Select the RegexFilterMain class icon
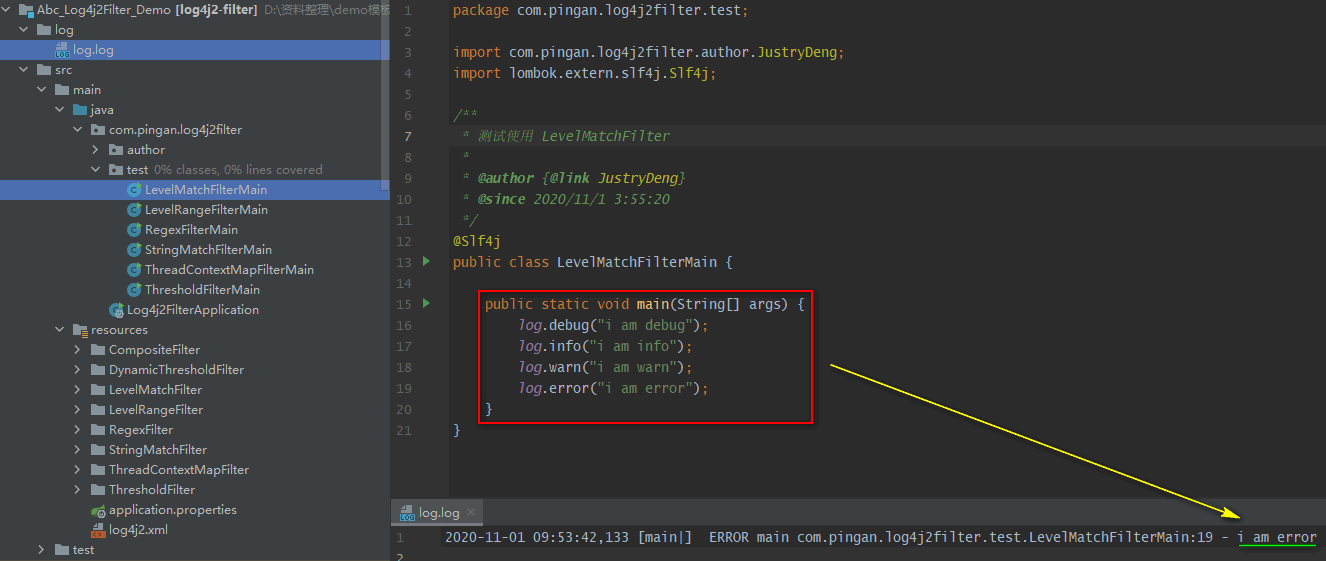This screenshot has height=561, width=1326. (134, 230)
